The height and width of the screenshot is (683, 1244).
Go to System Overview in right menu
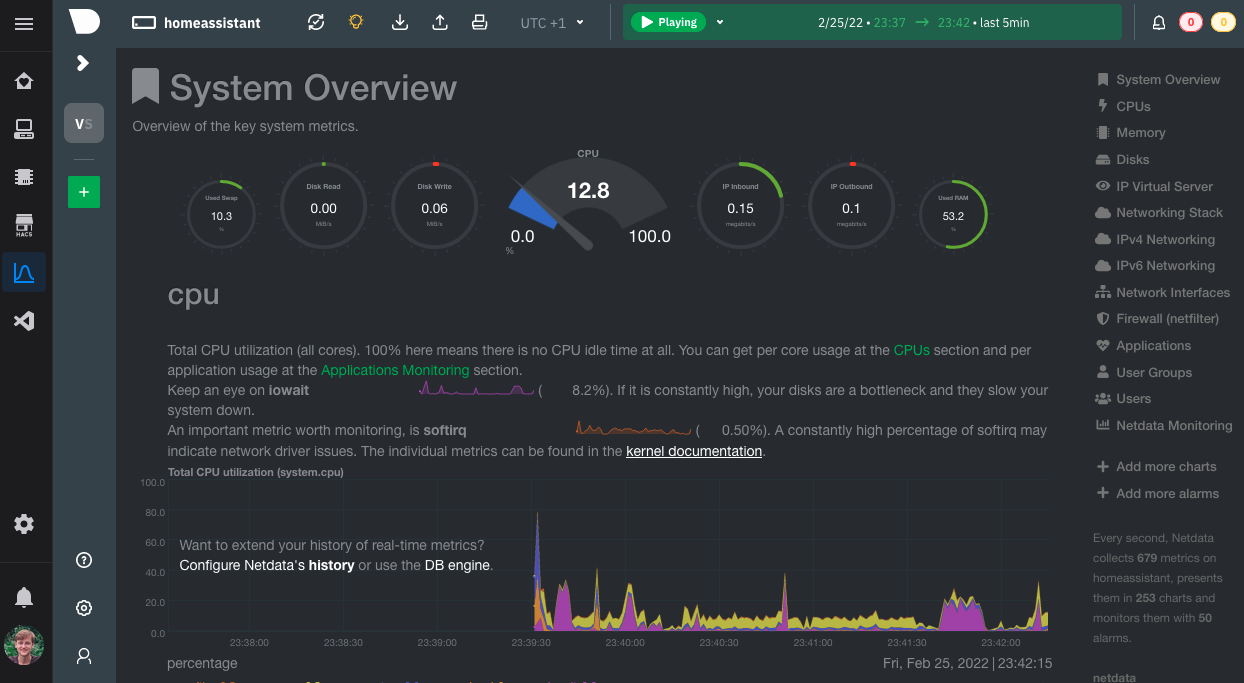pyautogui.click(x=1158, y=79)
